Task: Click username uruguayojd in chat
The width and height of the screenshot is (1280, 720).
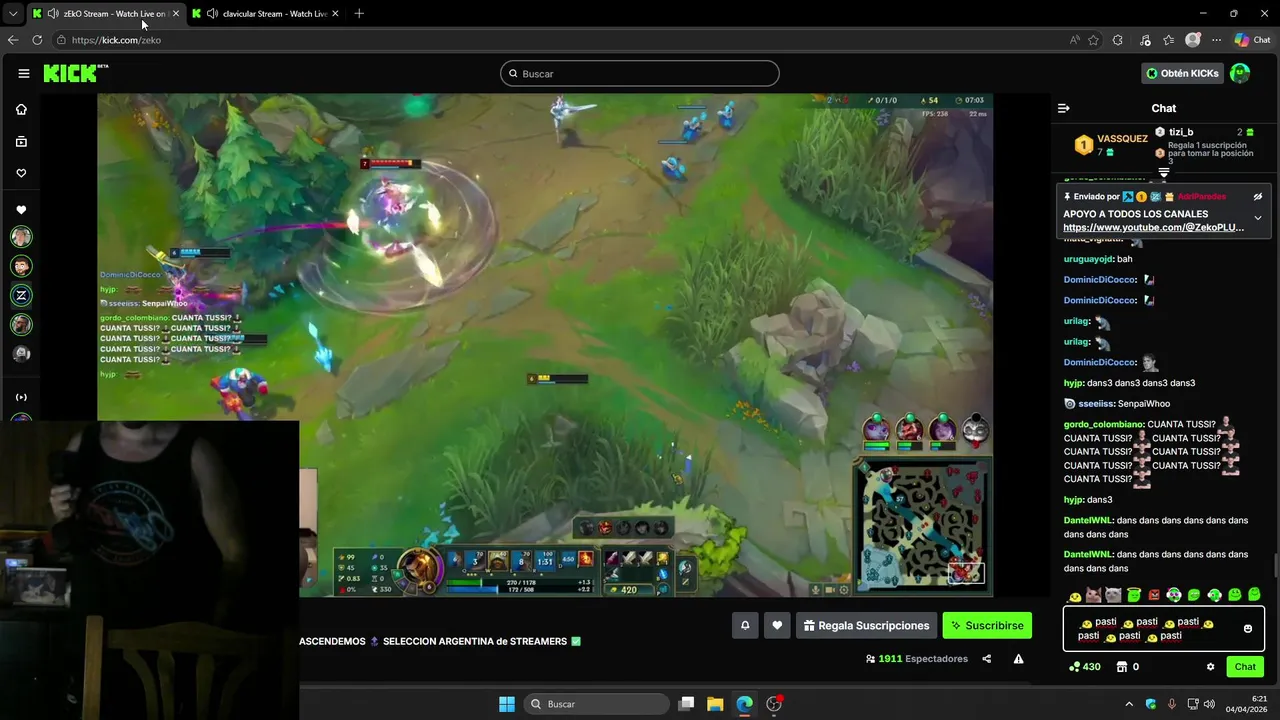Action: [x=1088, y=259]
